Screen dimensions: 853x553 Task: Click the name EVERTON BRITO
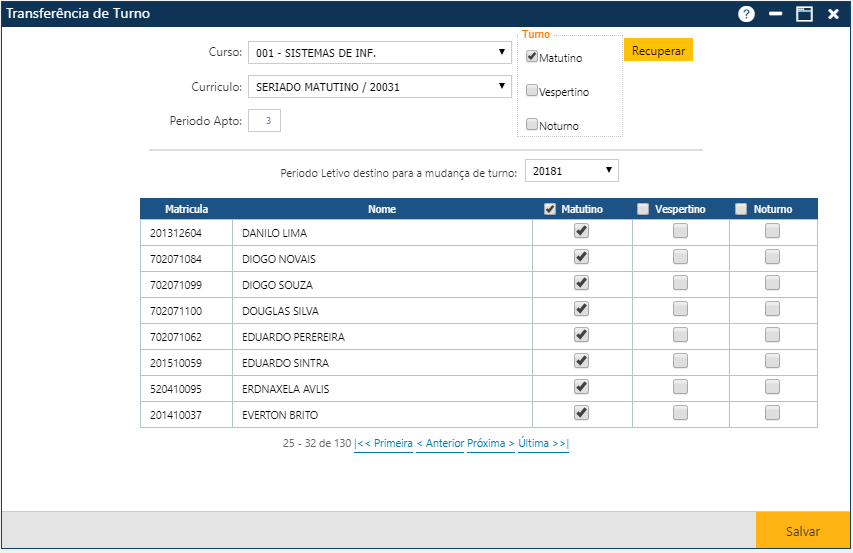[x=280, y=415]
